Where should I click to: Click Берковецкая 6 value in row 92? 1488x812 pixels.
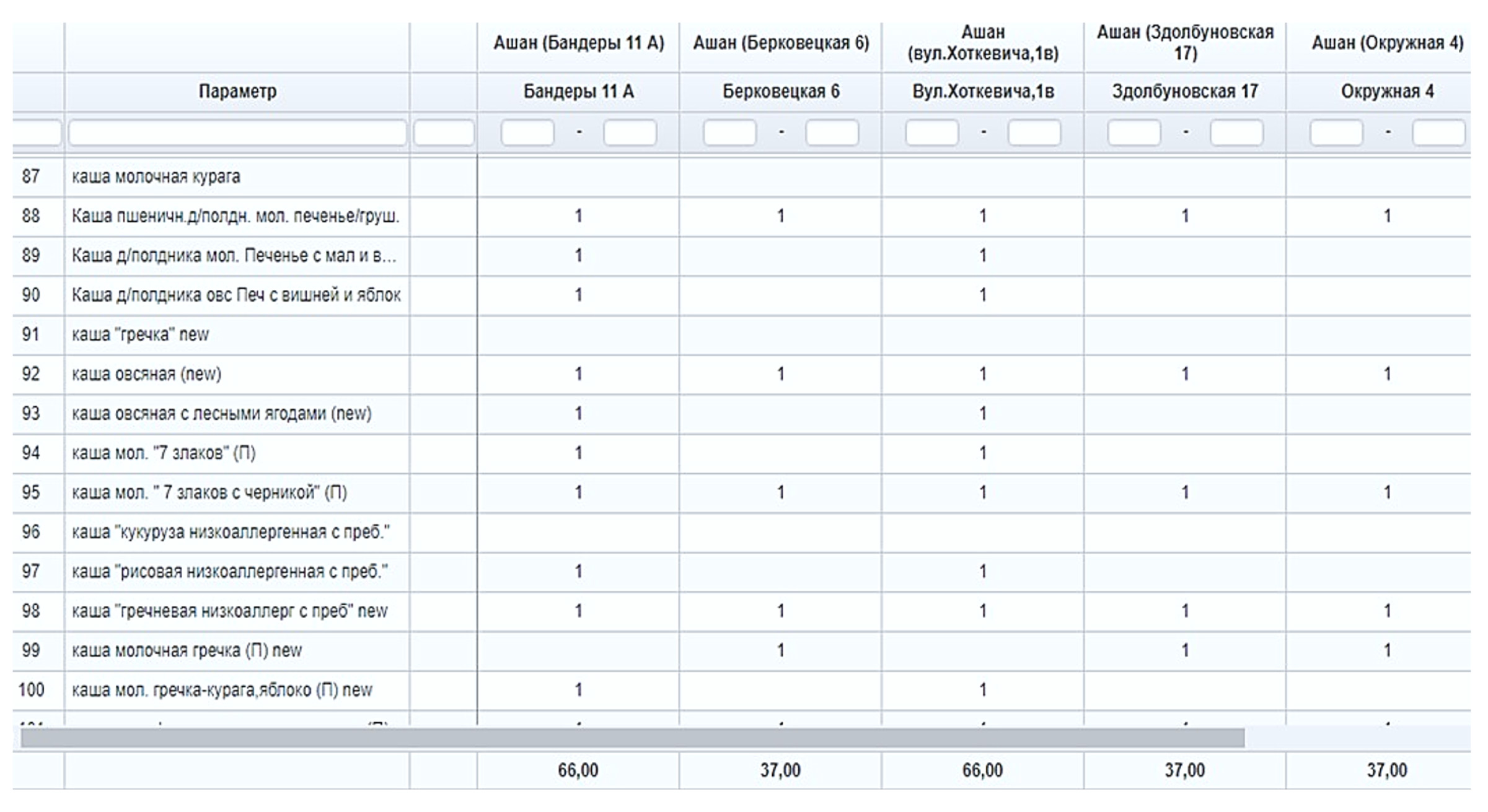(x=780, y=374)
